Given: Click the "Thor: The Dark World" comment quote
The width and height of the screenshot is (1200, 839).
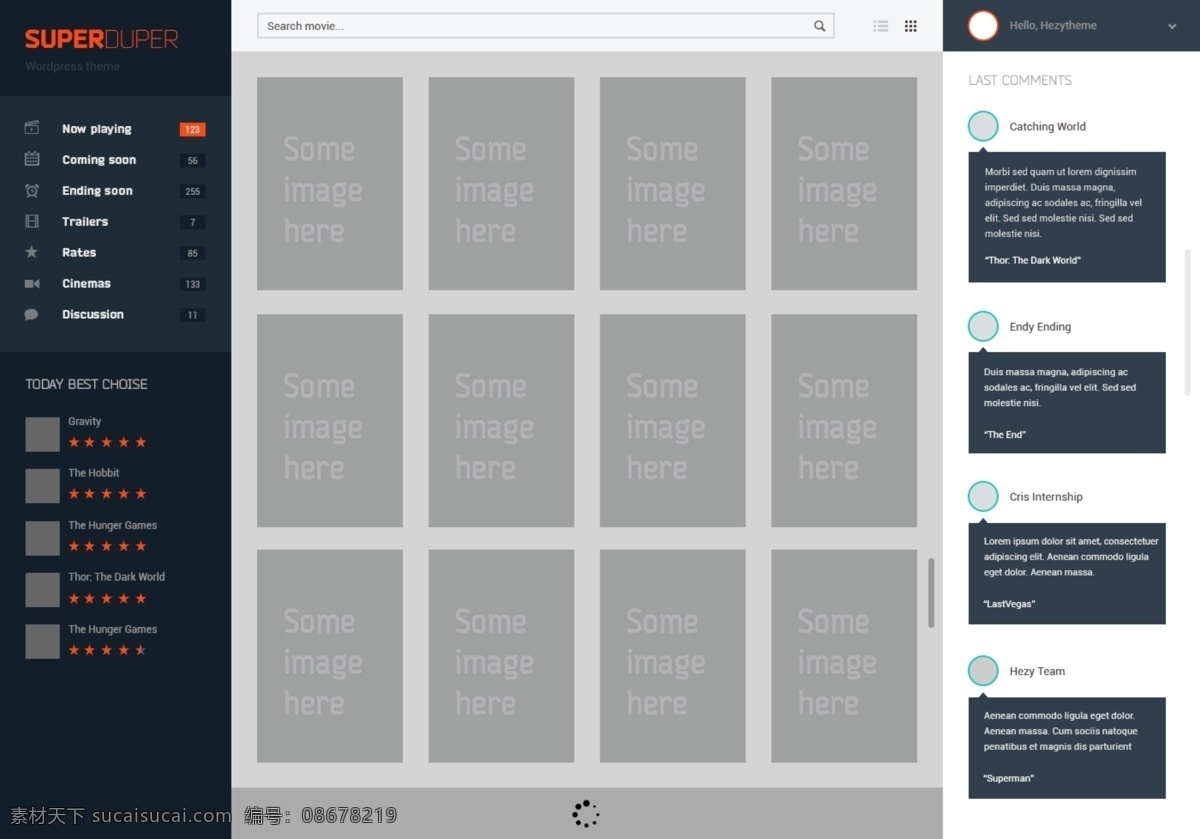Looking at the screenshot, I should coord(1033,260).
